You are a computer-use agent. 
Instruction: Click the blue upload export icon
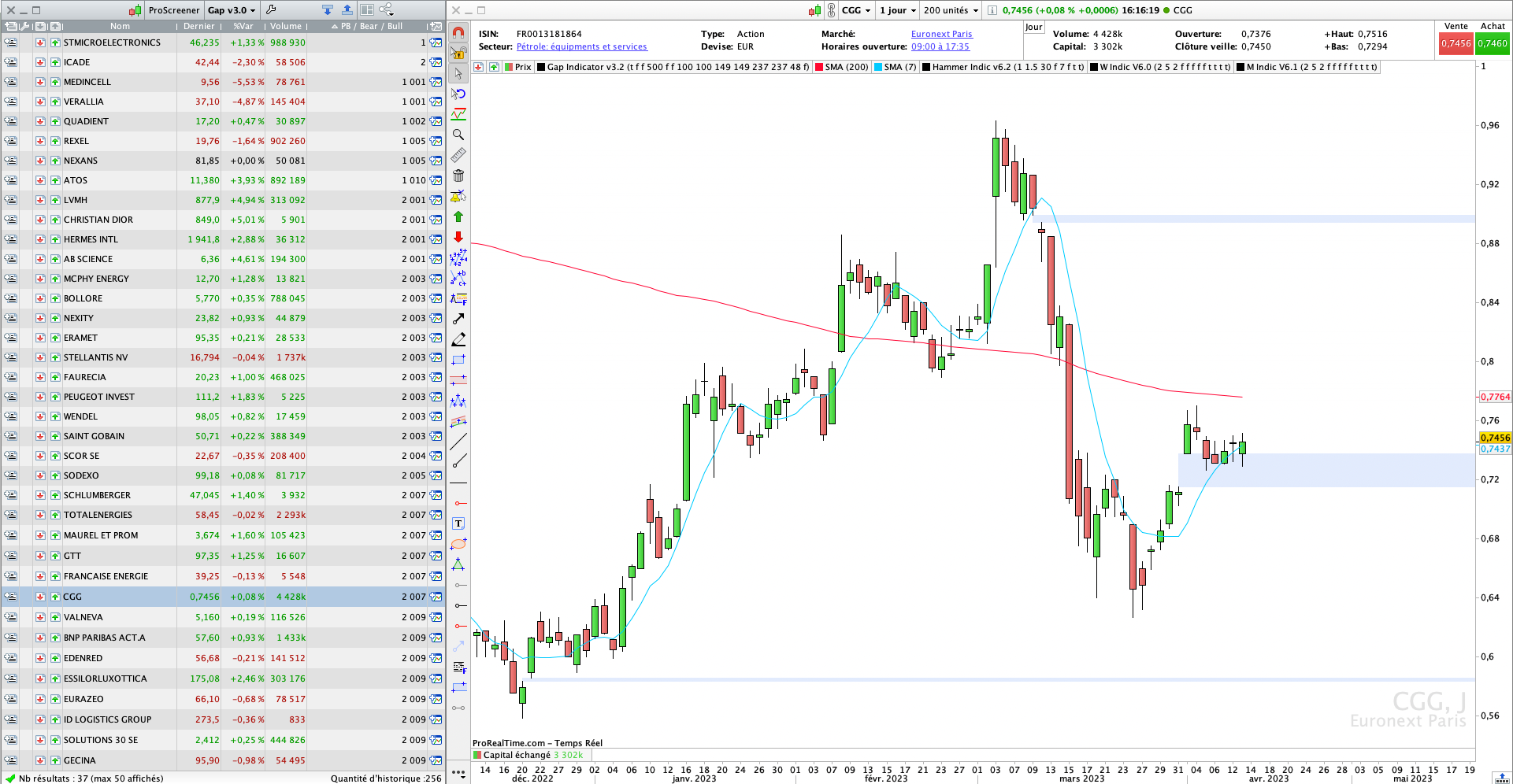(x=347, y=9)
